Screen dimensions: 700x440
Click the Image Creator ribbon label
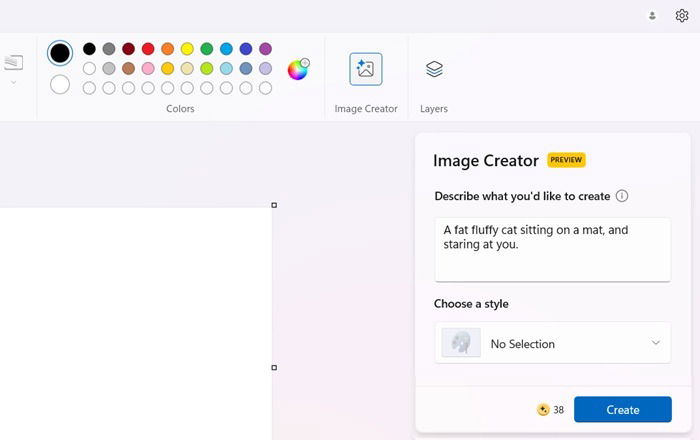pos(366,108)
